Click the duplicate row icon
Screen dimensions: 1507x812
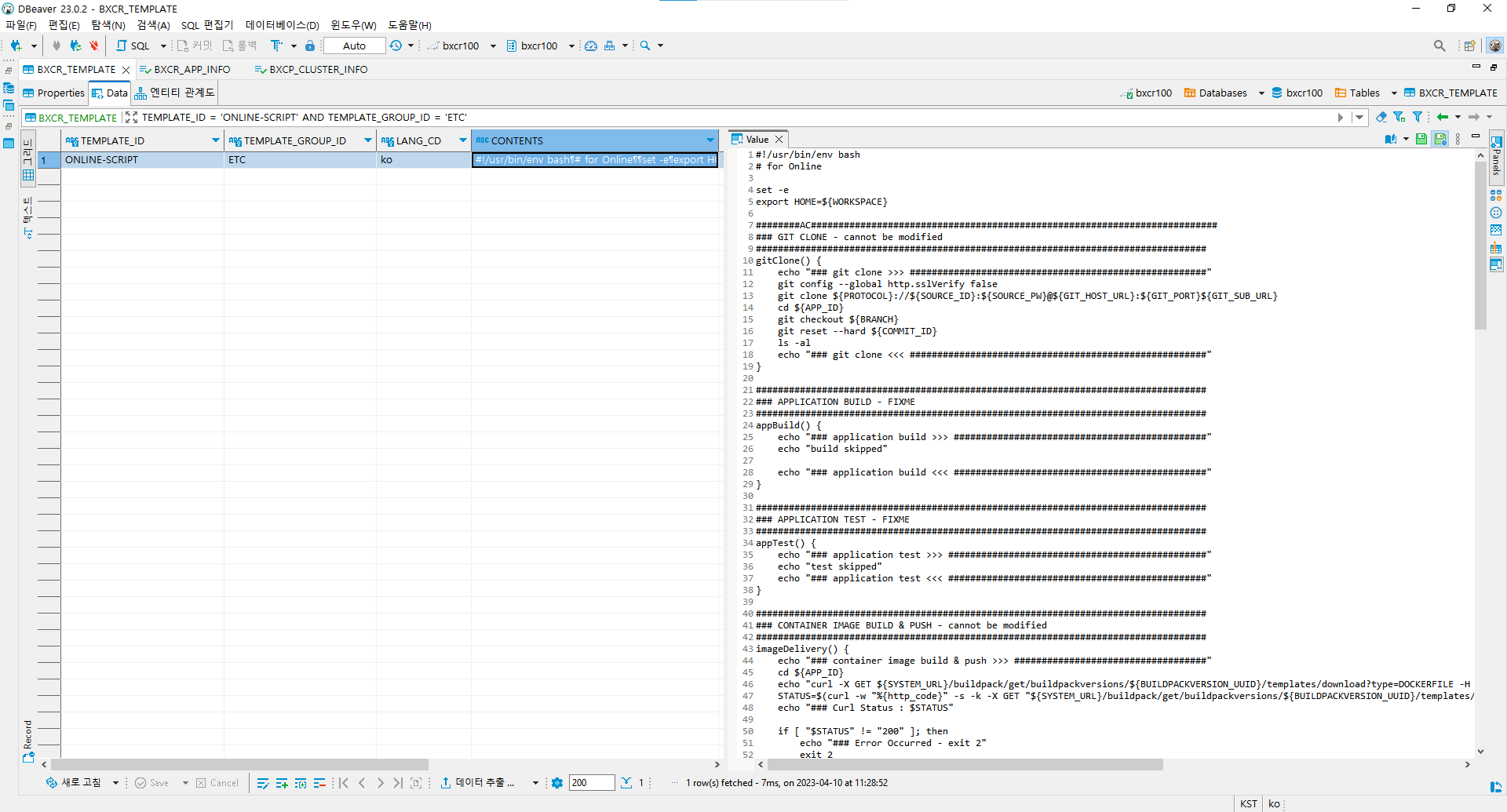coord(301,783)
